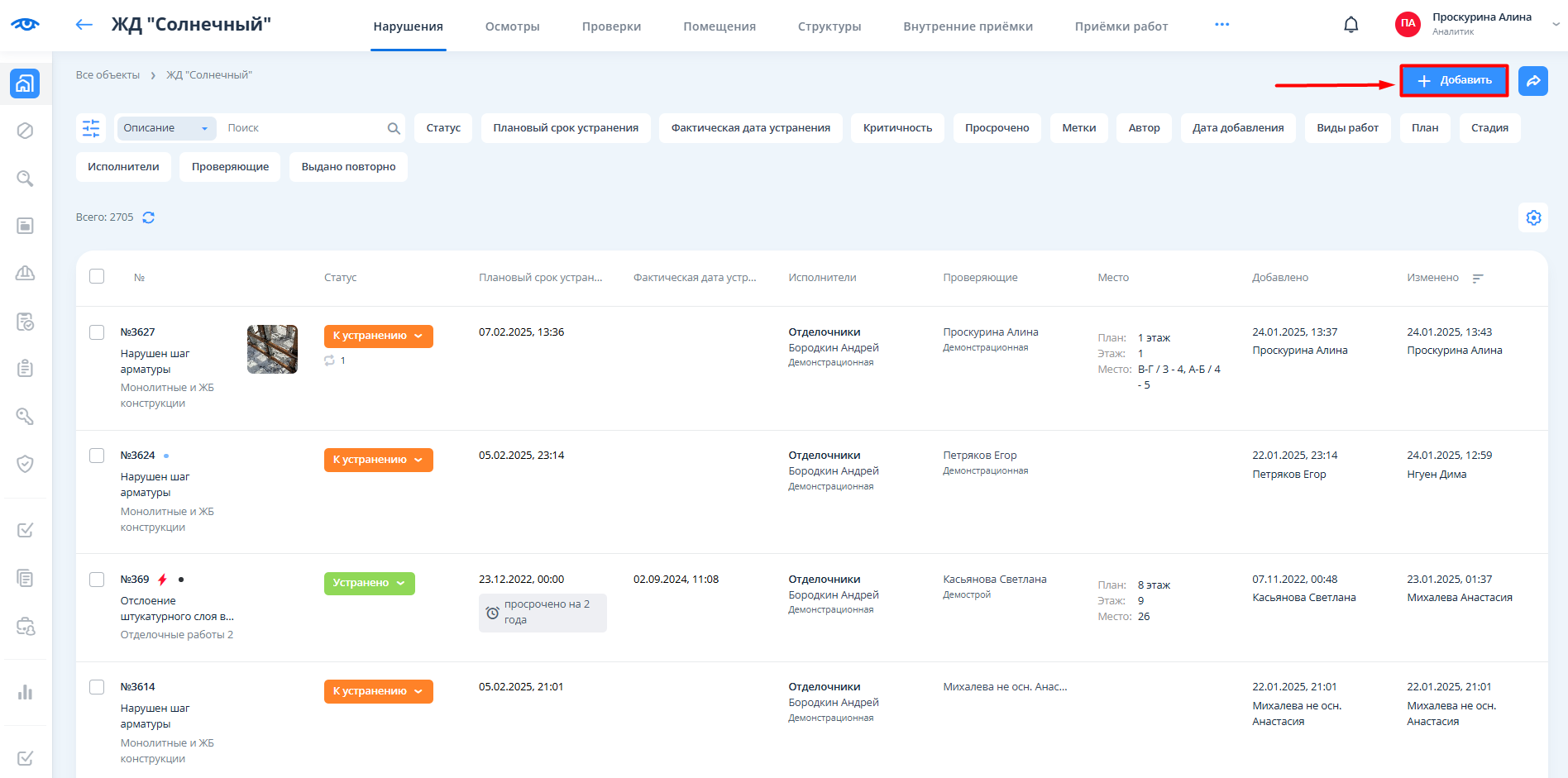
Task: Open status dropdown Устранено for №369
Action: coord(369,583)
